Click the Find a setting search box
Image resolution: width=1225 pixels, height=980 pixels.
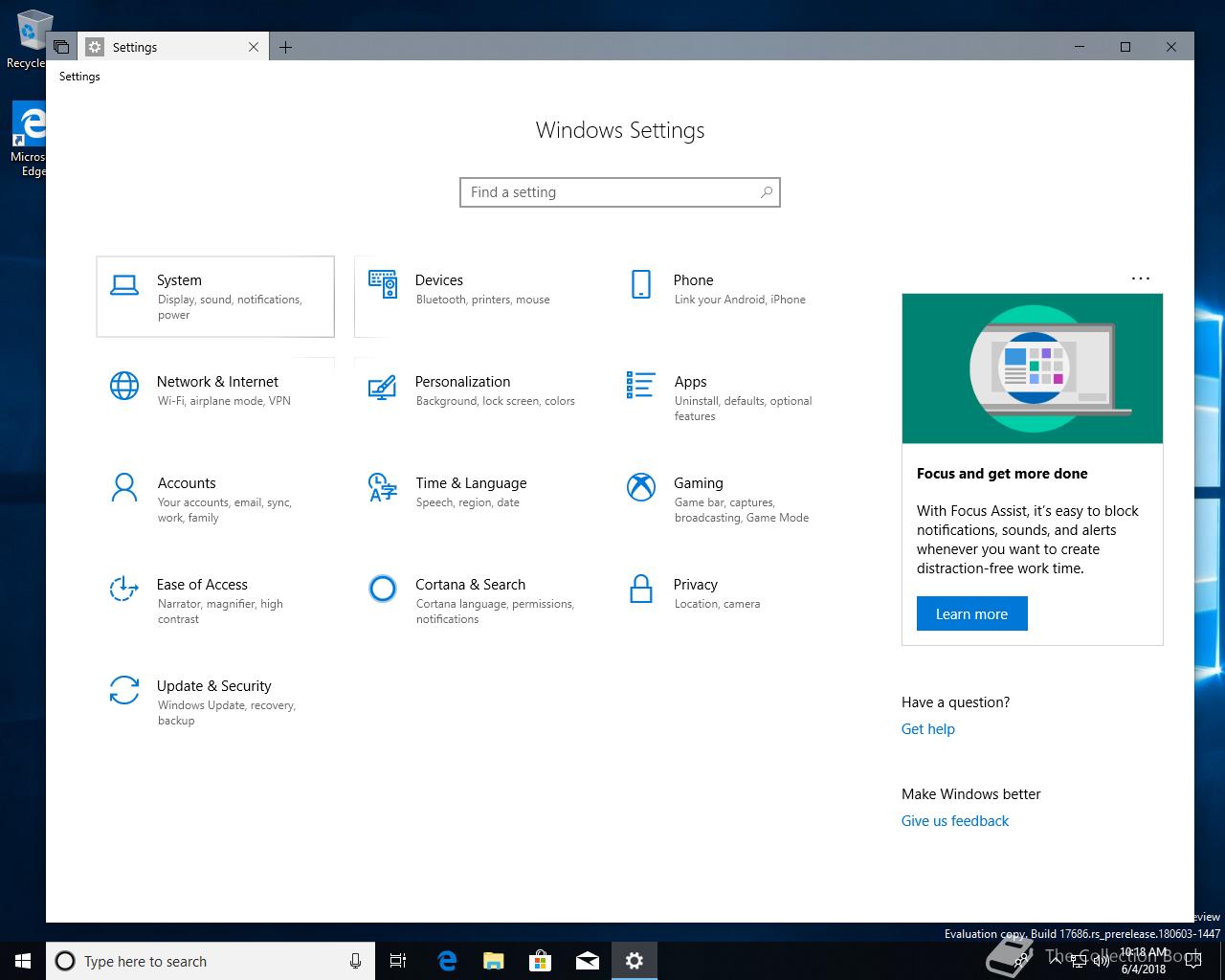pos(620,192)
